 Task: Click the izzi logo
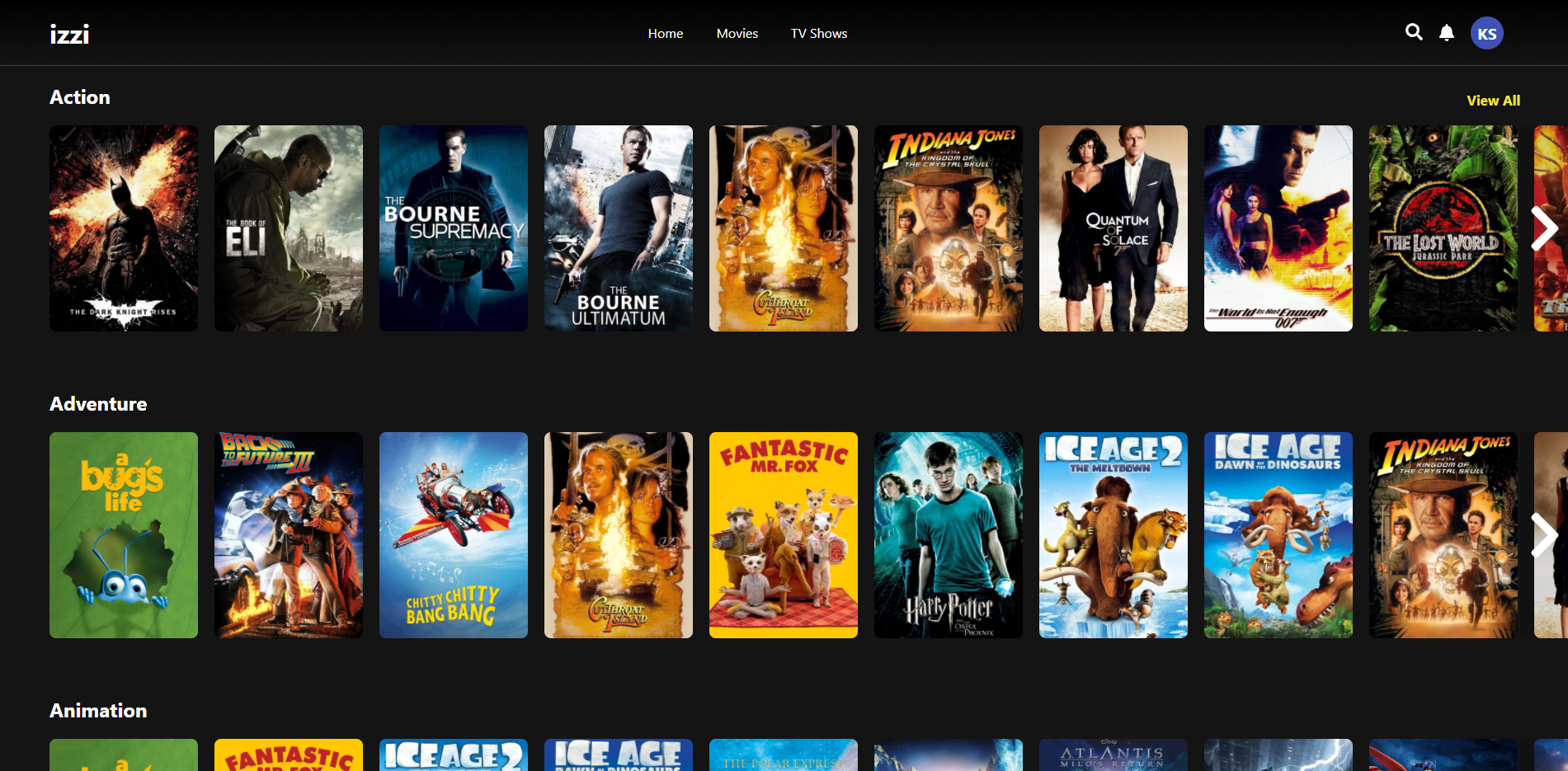[69, 34]
